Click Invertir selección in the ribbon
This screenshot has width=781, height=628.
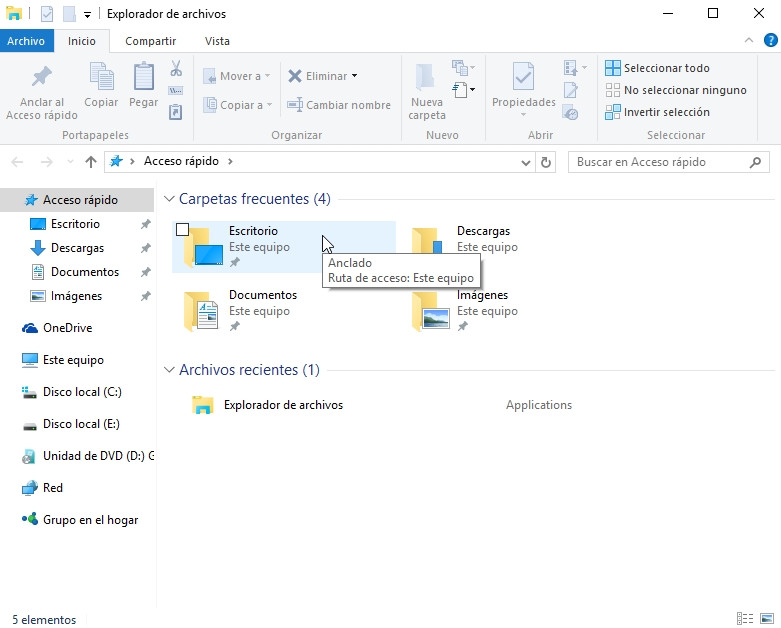[x=666, y=112]
